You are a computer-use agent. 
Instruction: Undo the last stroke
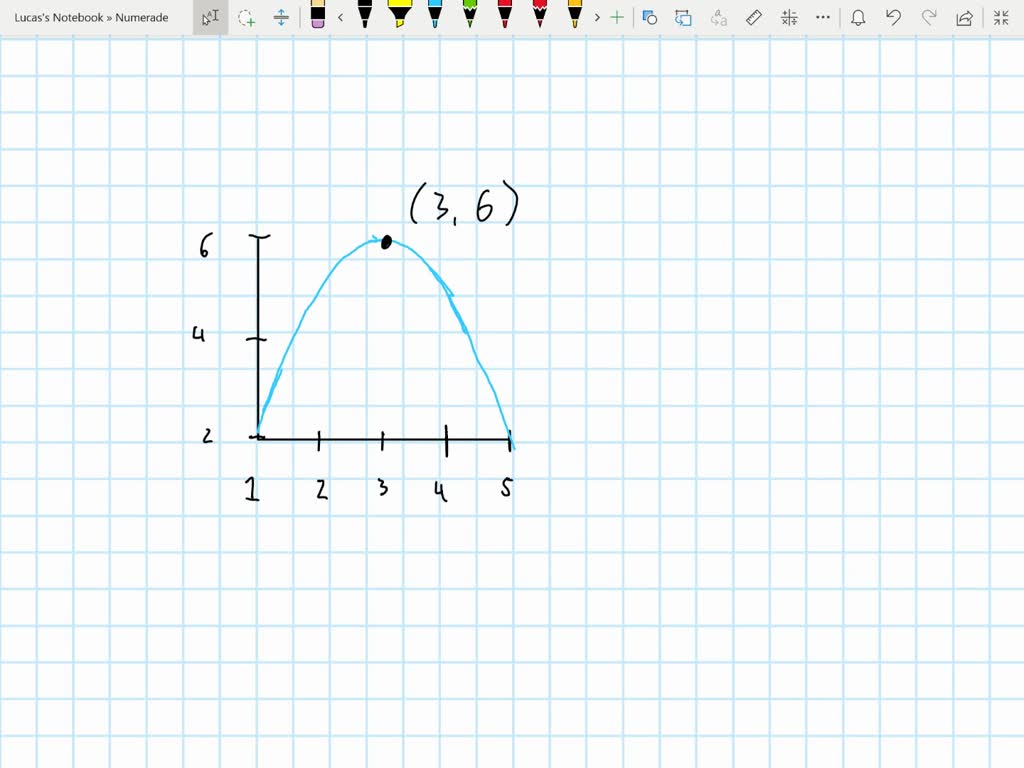coord(893,17)
